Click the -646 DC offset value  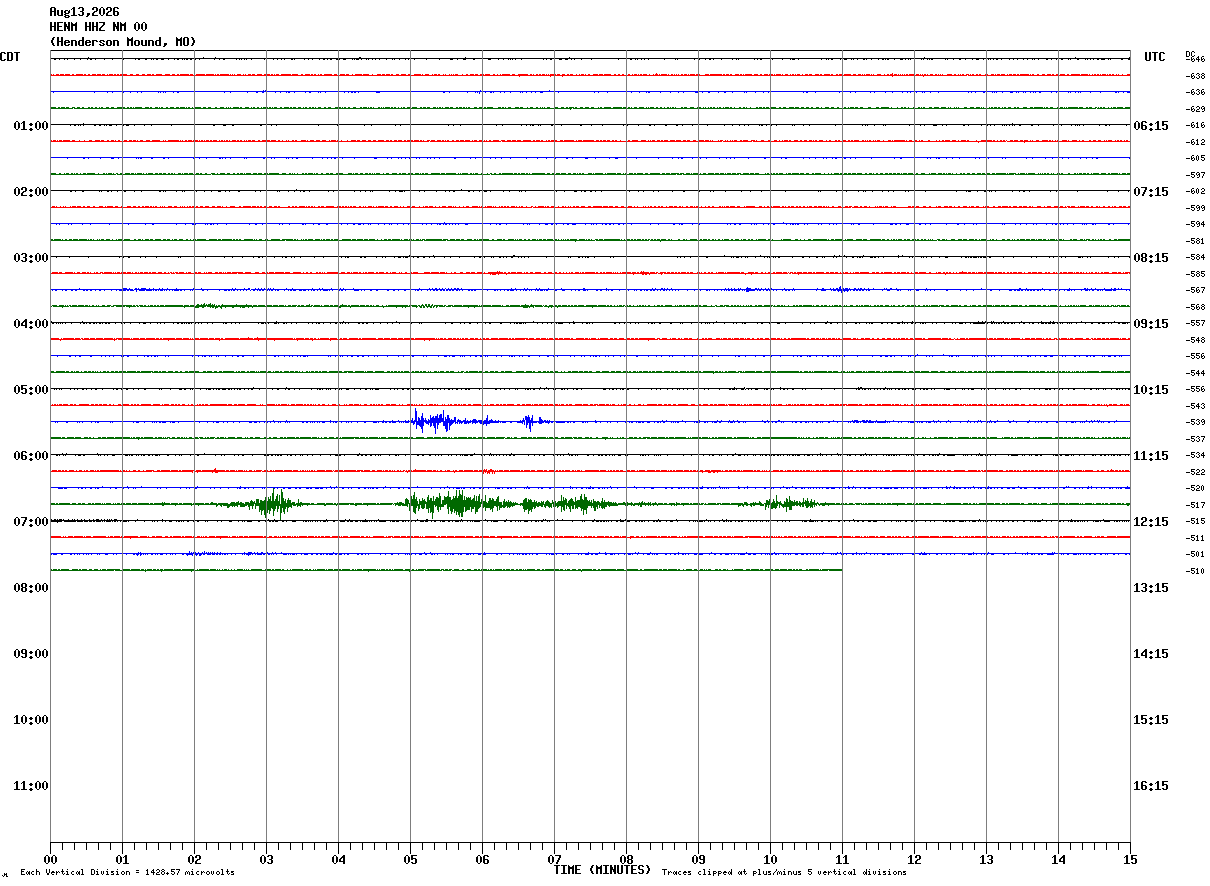[1195, 60]
